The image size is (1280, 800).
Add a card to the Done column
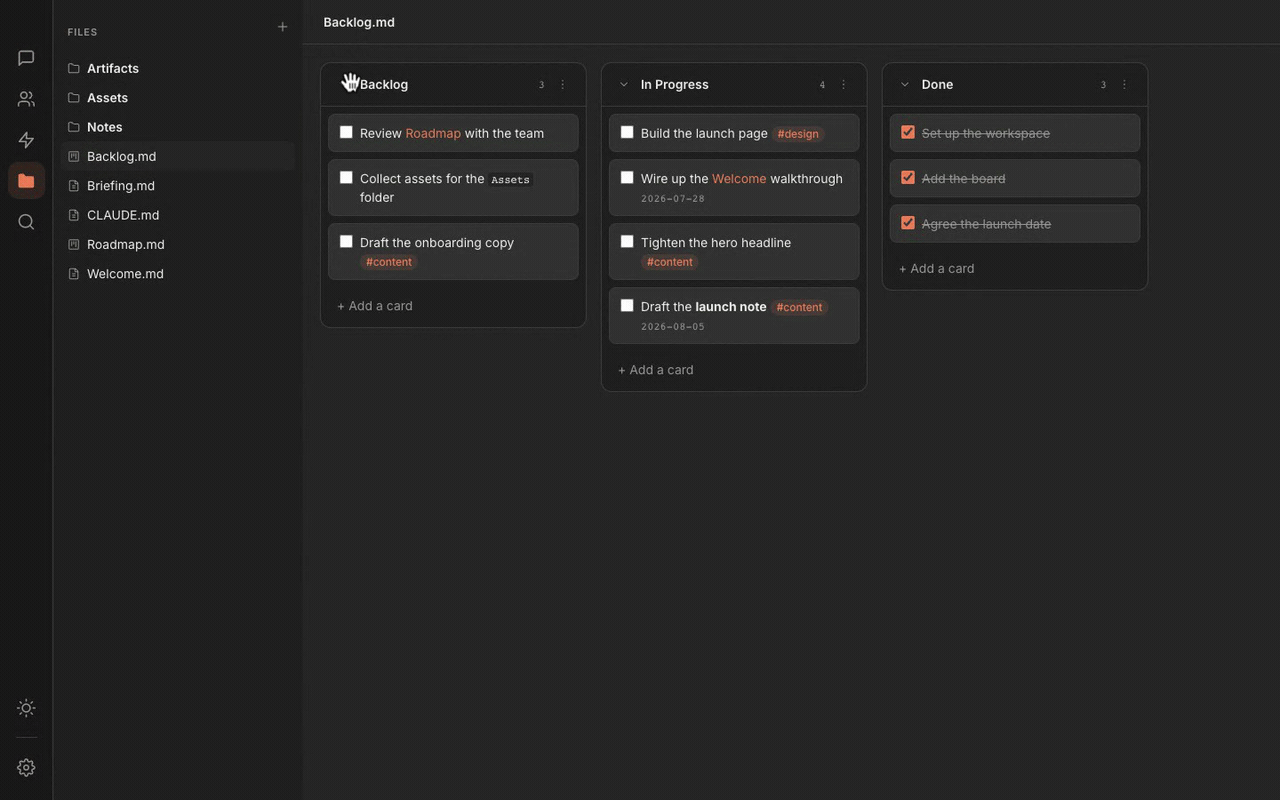[937, 269]
